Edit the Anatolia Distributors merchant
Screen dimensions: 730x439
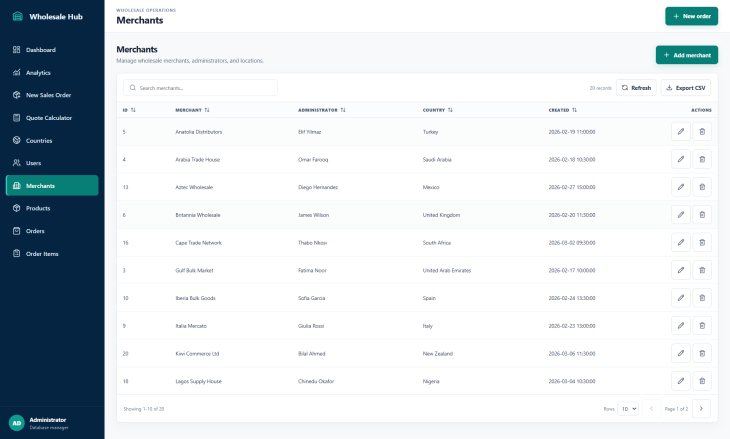(681, 132)
